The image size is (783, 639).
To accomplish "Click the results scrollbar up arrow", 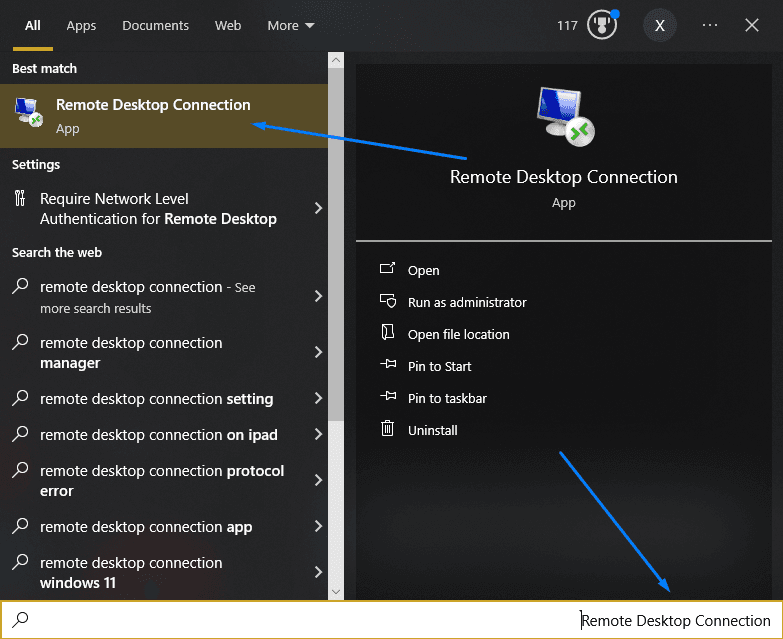I will pyautogui.click(x=336, y=60).
